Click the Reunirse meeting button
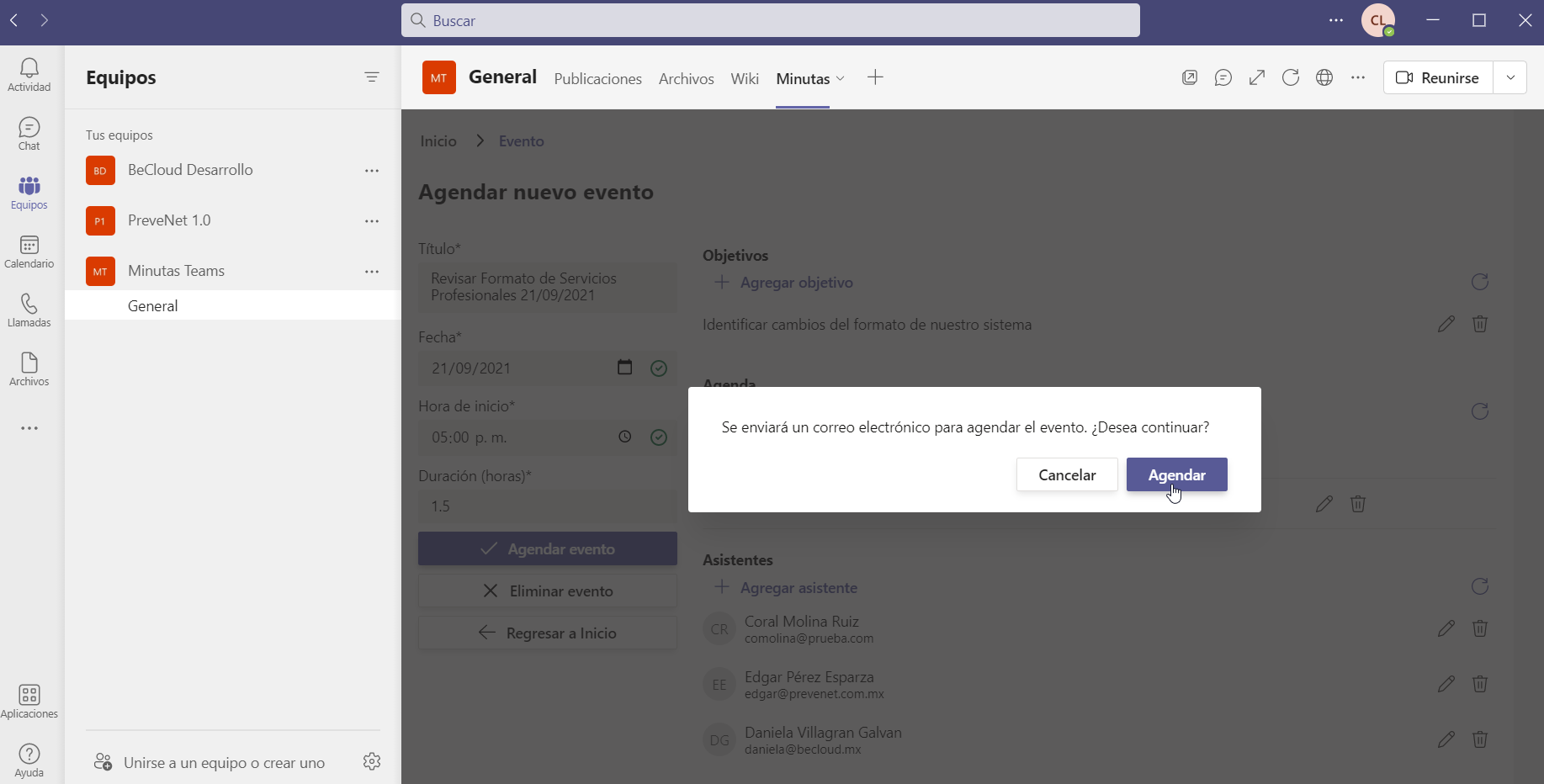This screenshot has width=1544, height=784. click(x=1438, y=77)
